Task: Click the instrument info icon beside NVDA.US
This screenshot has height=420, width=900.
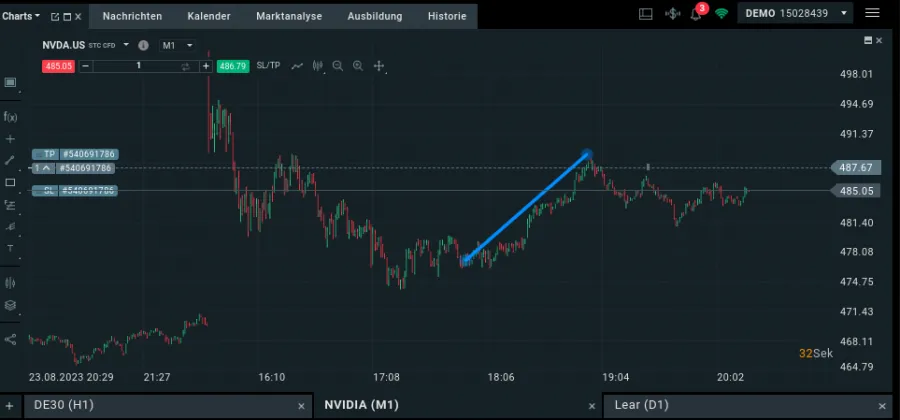Action: [x=143, y=45]
